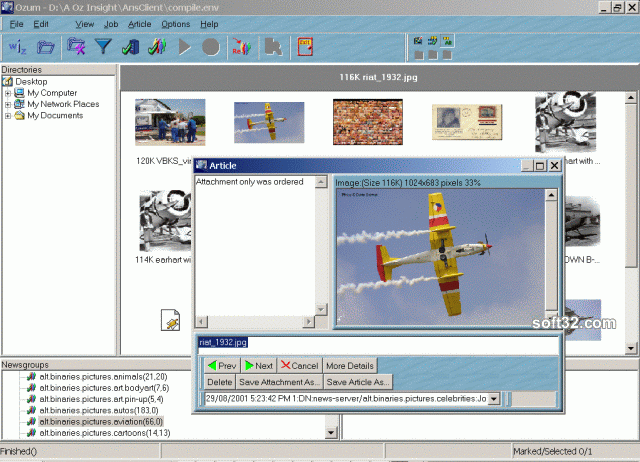Click the first small view-mode icon
Screen dimensions: 640x462
pyautogui.click(x=418, y=40)
